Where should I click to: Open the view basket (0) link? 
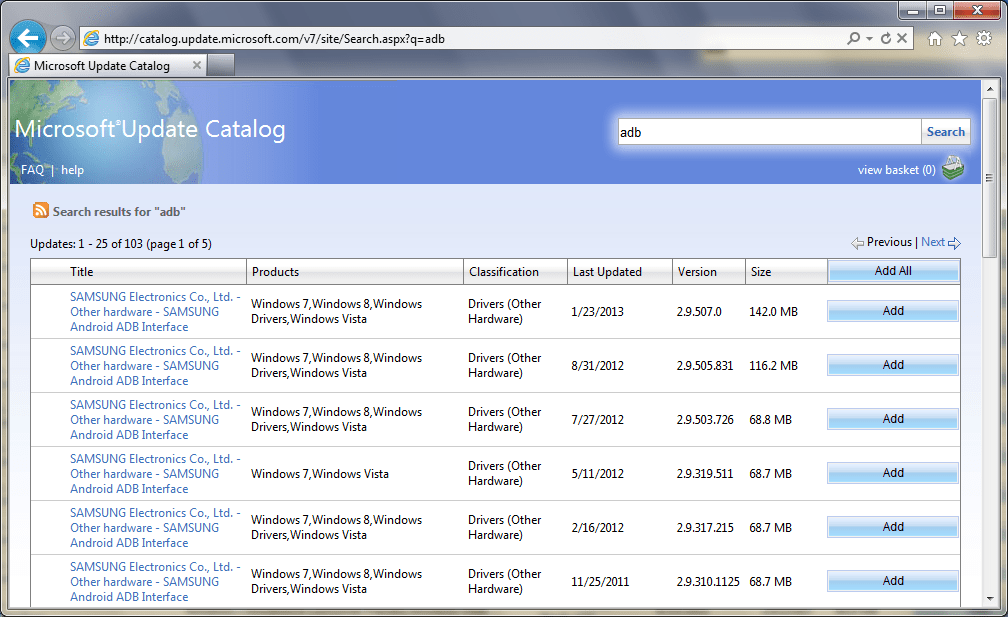click(x=896, y=170)
